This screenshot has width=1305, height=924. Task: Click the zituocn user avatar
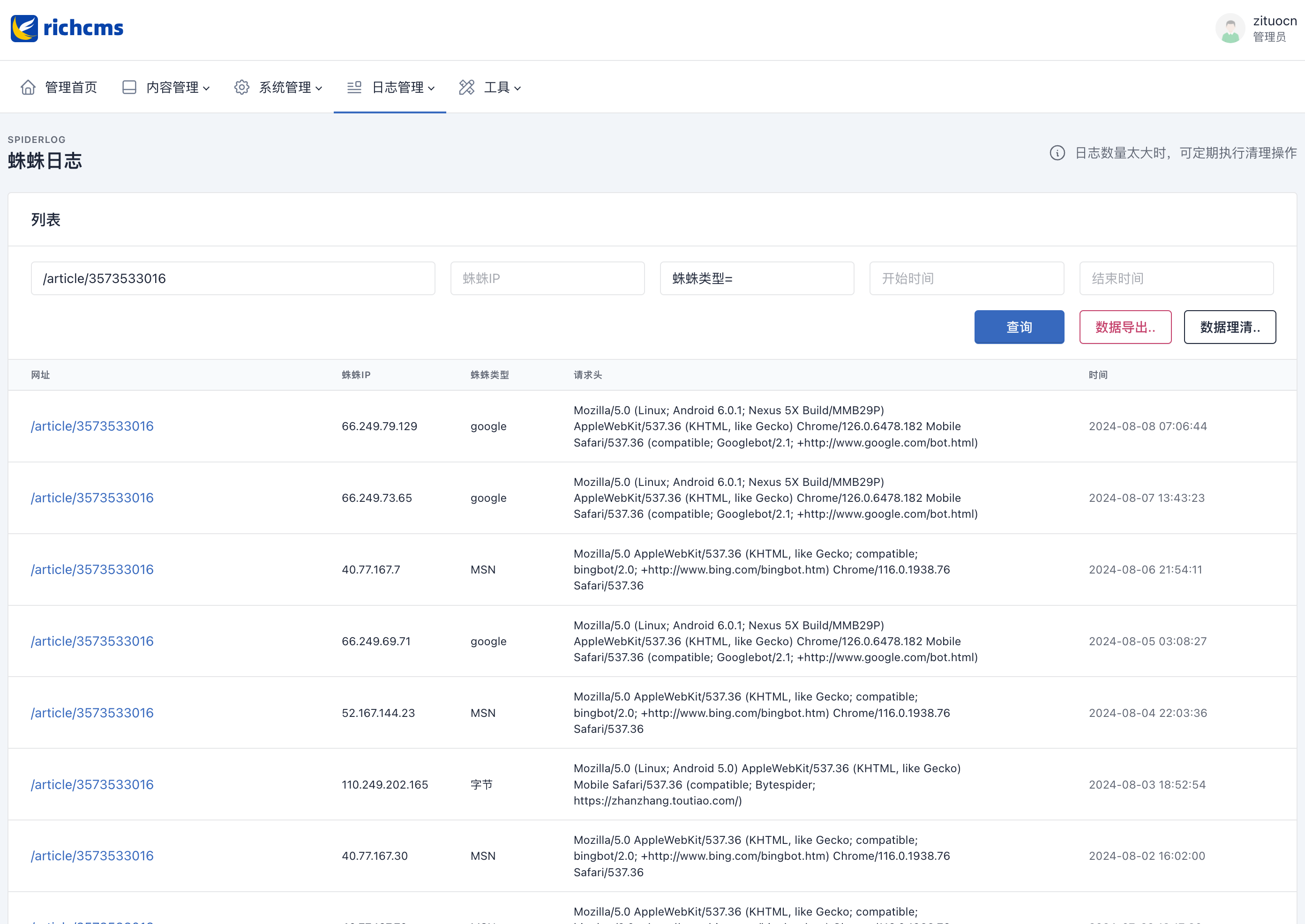1230,29
